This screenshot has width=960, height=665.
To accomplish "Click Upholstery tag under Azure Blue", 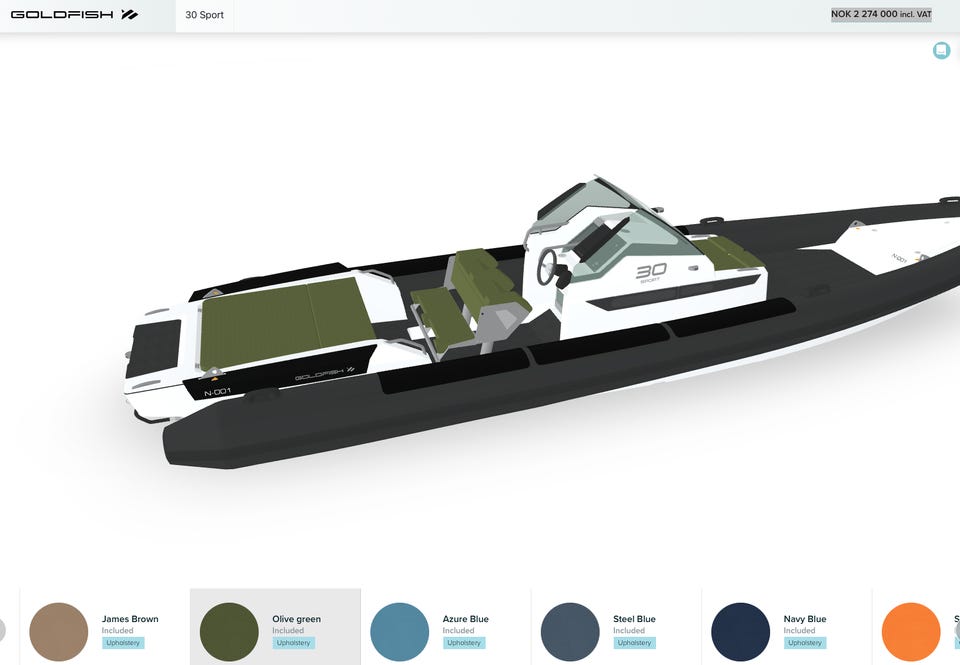I will click(x=464, y=643).
